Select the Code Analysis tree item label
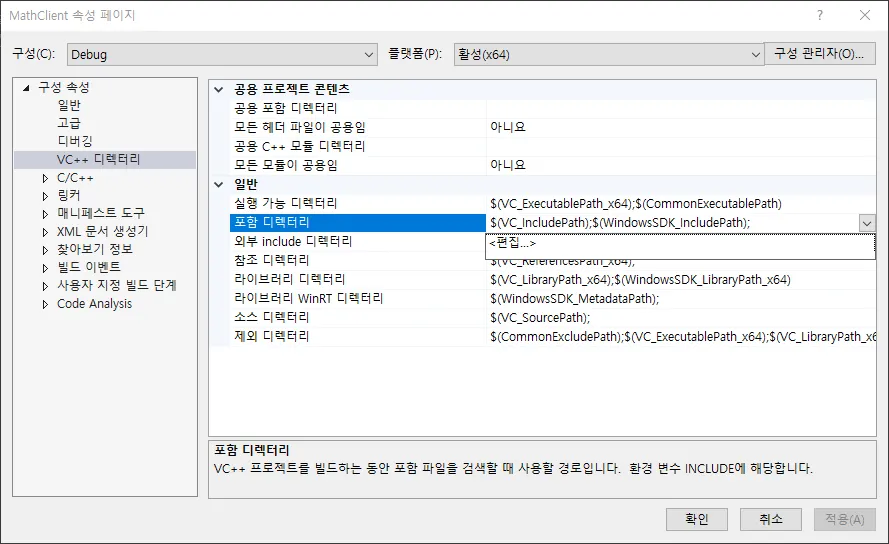This screenshot has height=544, width=889. coord(95,303)
